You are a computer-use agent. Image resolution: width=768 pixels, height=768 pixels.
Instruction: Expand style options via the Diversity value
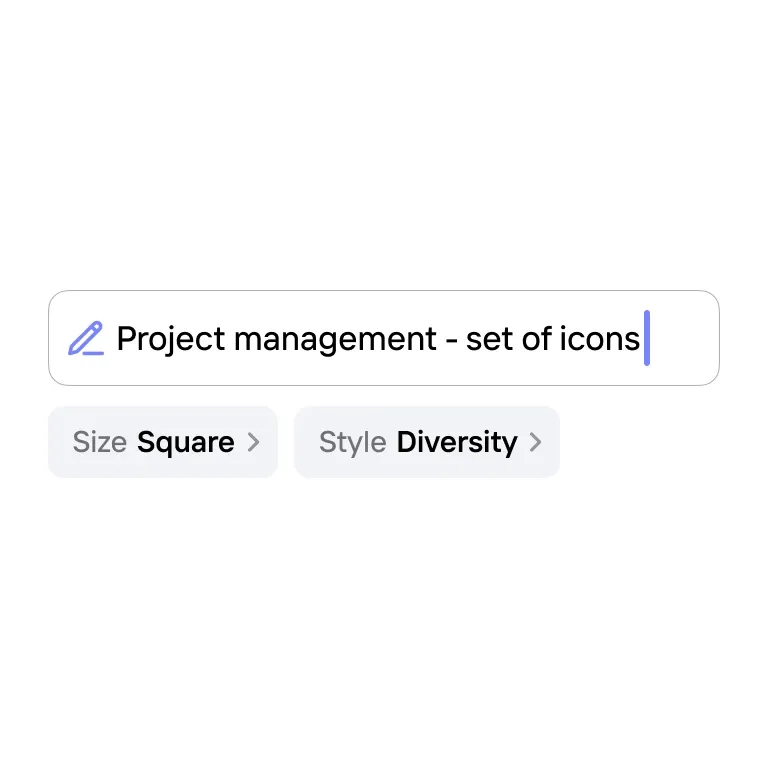coord(457,443)
